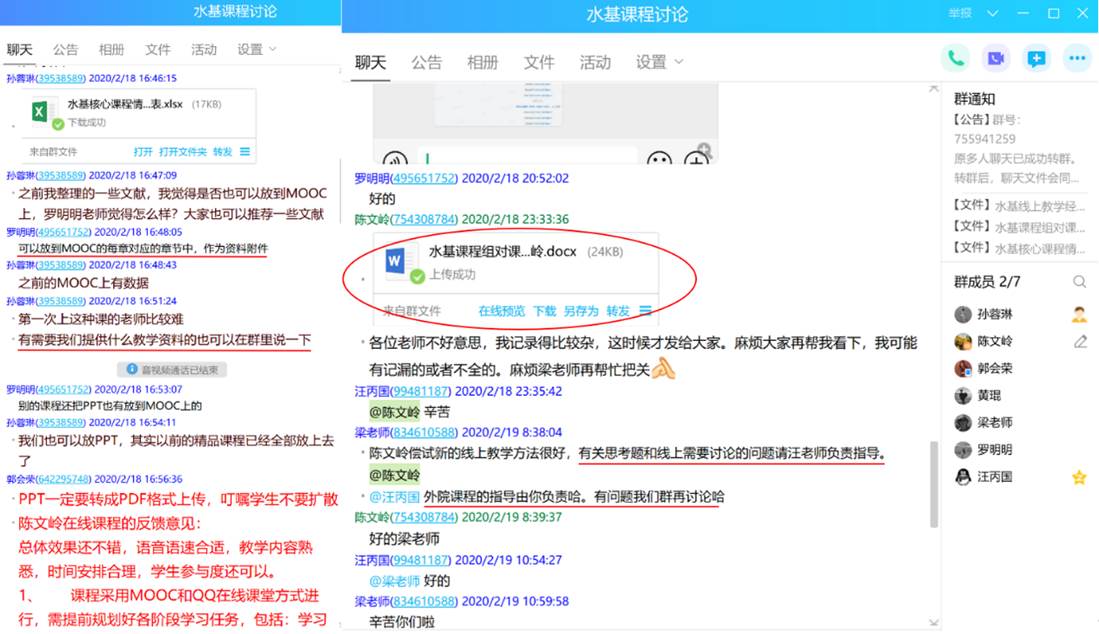Expand the 设置 dropdown in the right window

coord(659,62)
